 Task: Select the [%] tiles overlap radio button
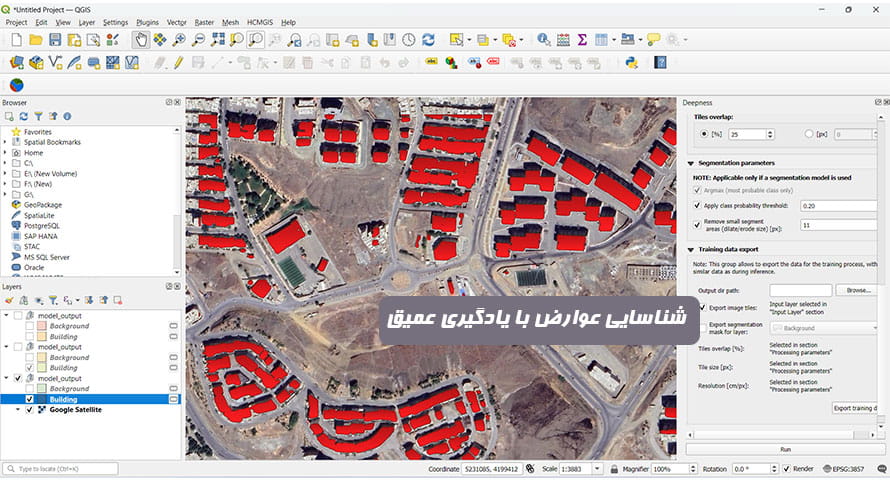click(x=704, y=134)
